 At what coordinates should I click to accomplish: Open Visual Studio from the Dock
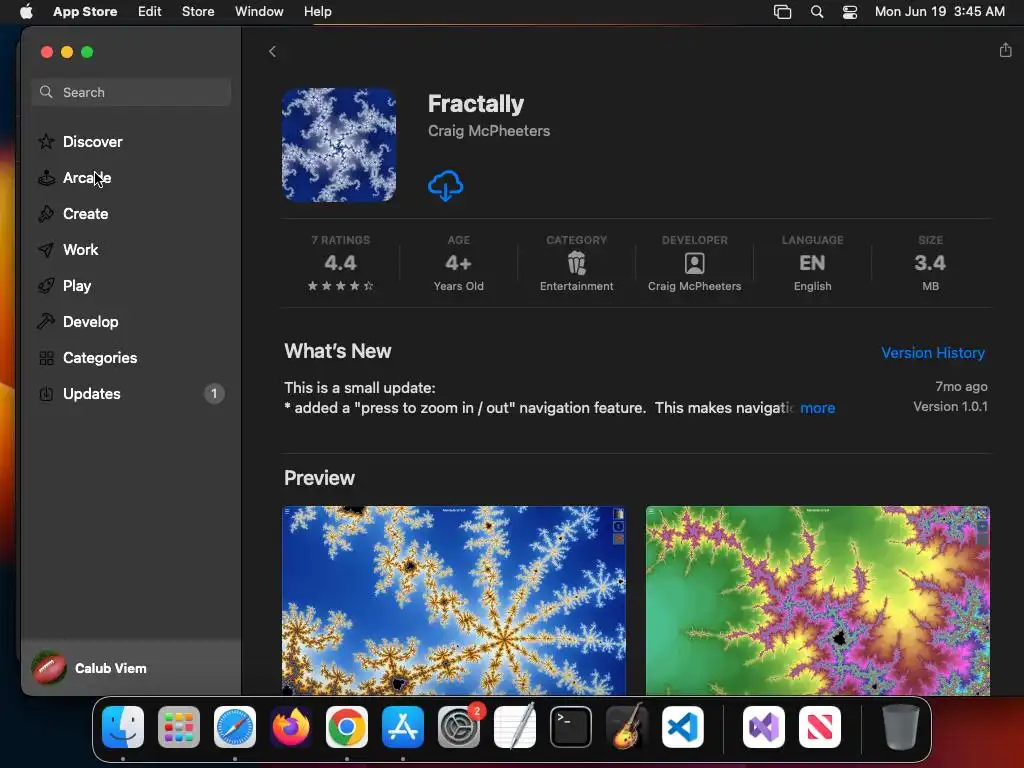coord(764,727)
